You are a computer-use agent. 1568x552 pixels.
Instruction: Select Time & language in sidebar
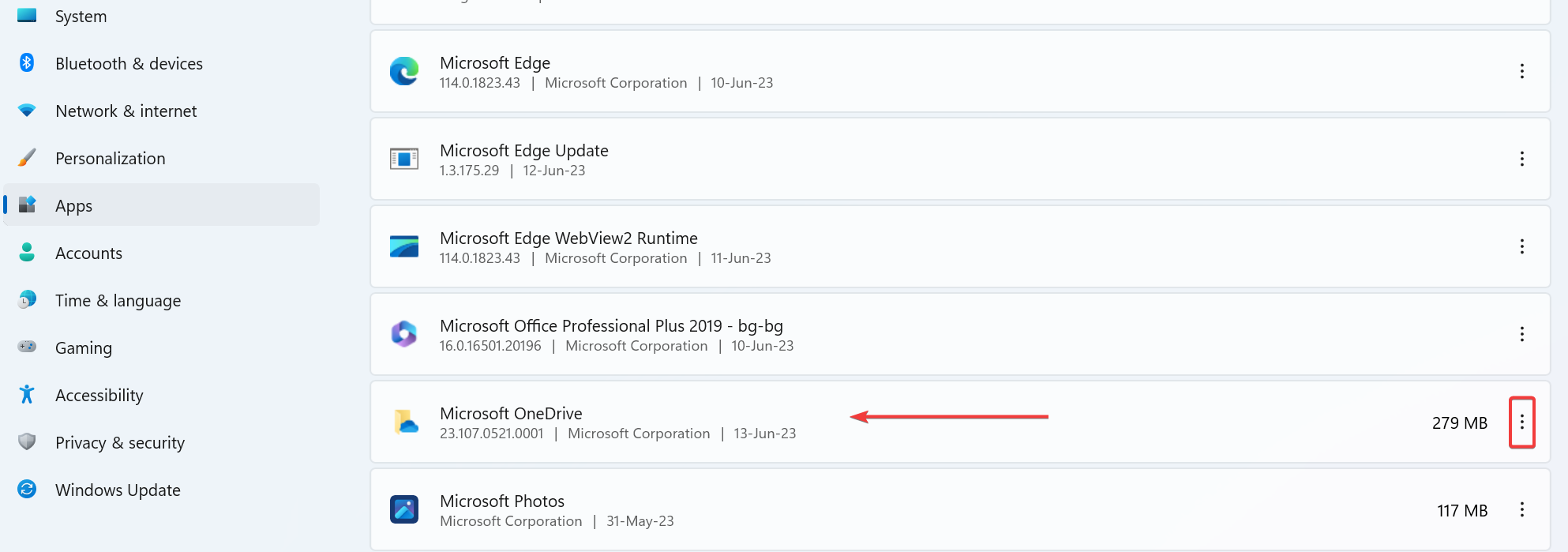coord(118,301)
